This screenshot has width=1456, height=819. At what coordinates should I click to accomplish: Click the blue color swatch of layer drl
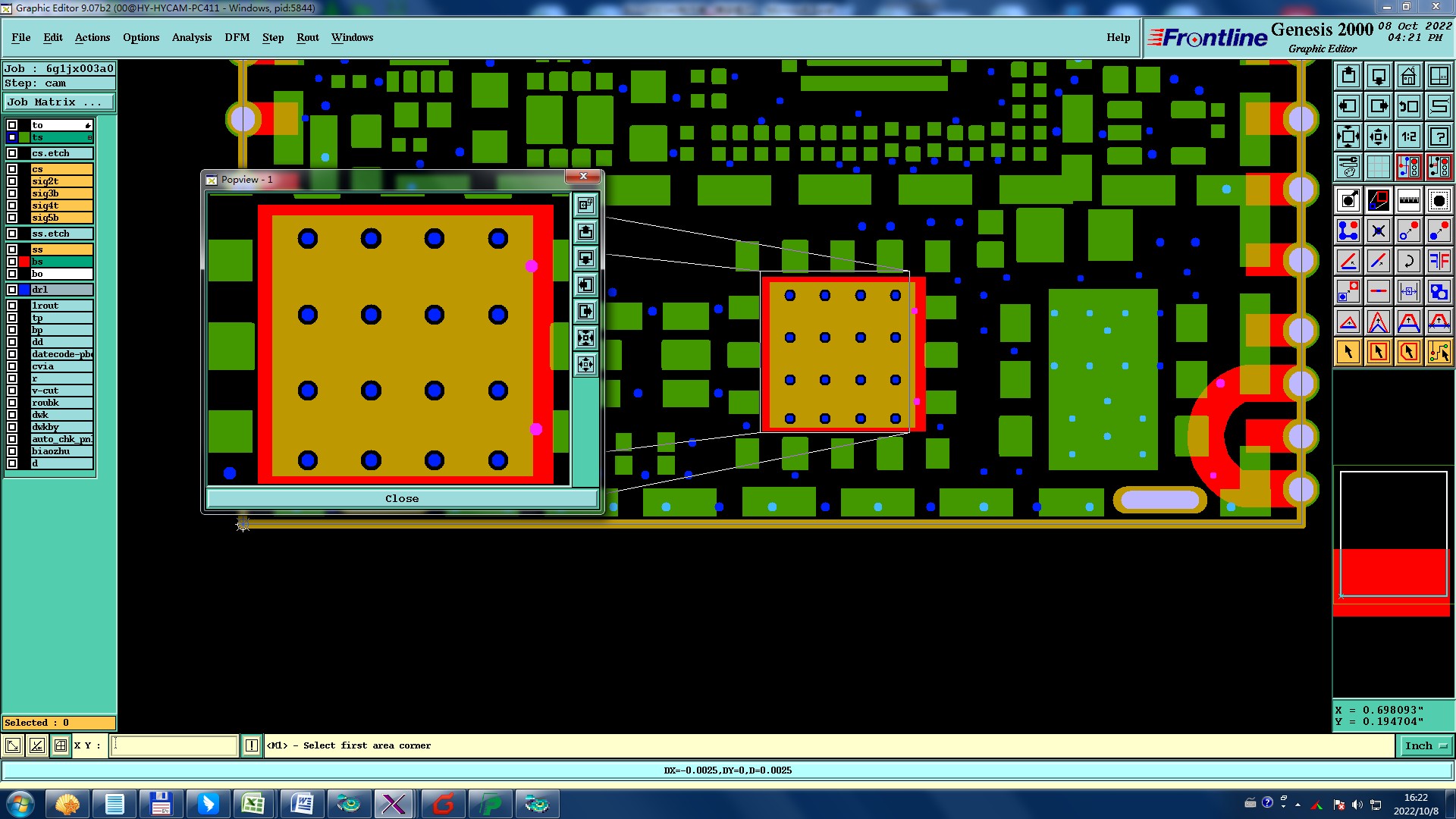click(x=24, y=290)
